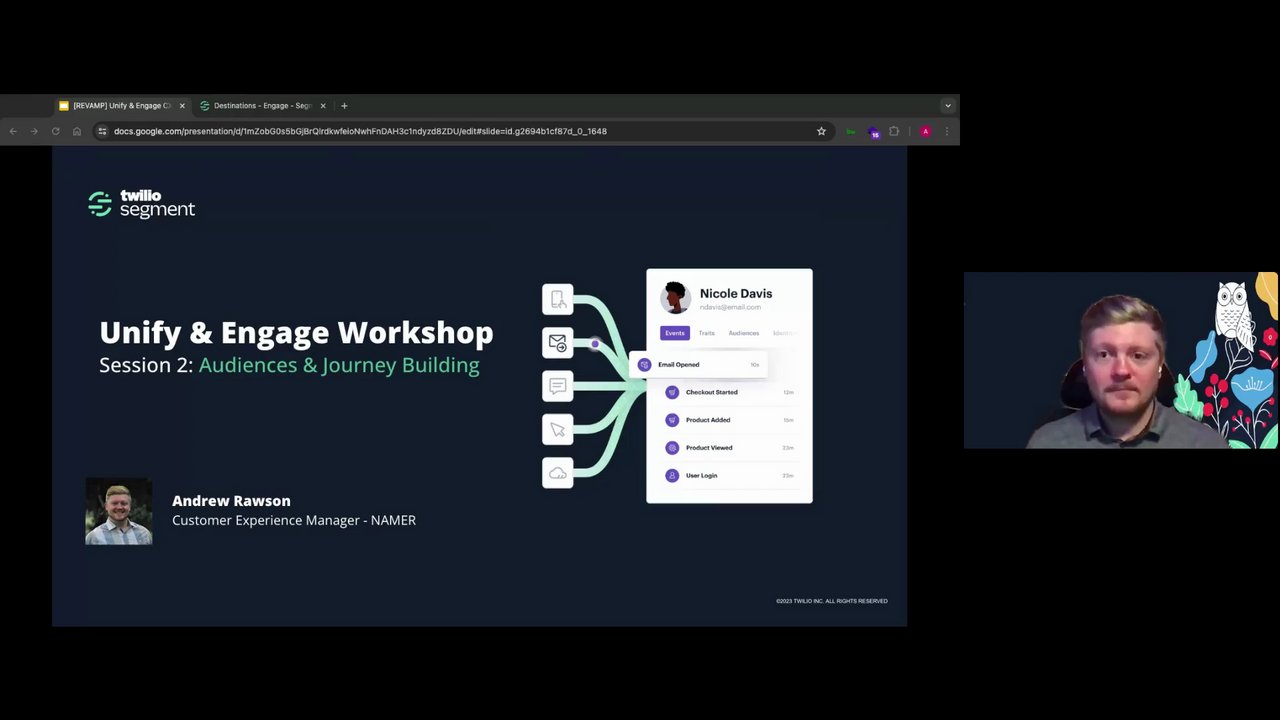Click the Checkout Started cart icon
1280x720 pixels.
pyautogui.click(x=672, y=392)
